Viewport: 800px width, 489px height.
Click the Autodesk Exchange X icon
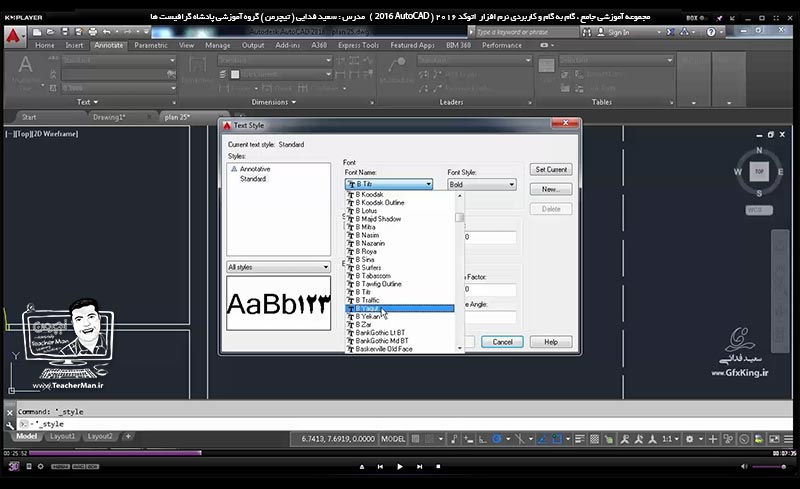point(670,32)
